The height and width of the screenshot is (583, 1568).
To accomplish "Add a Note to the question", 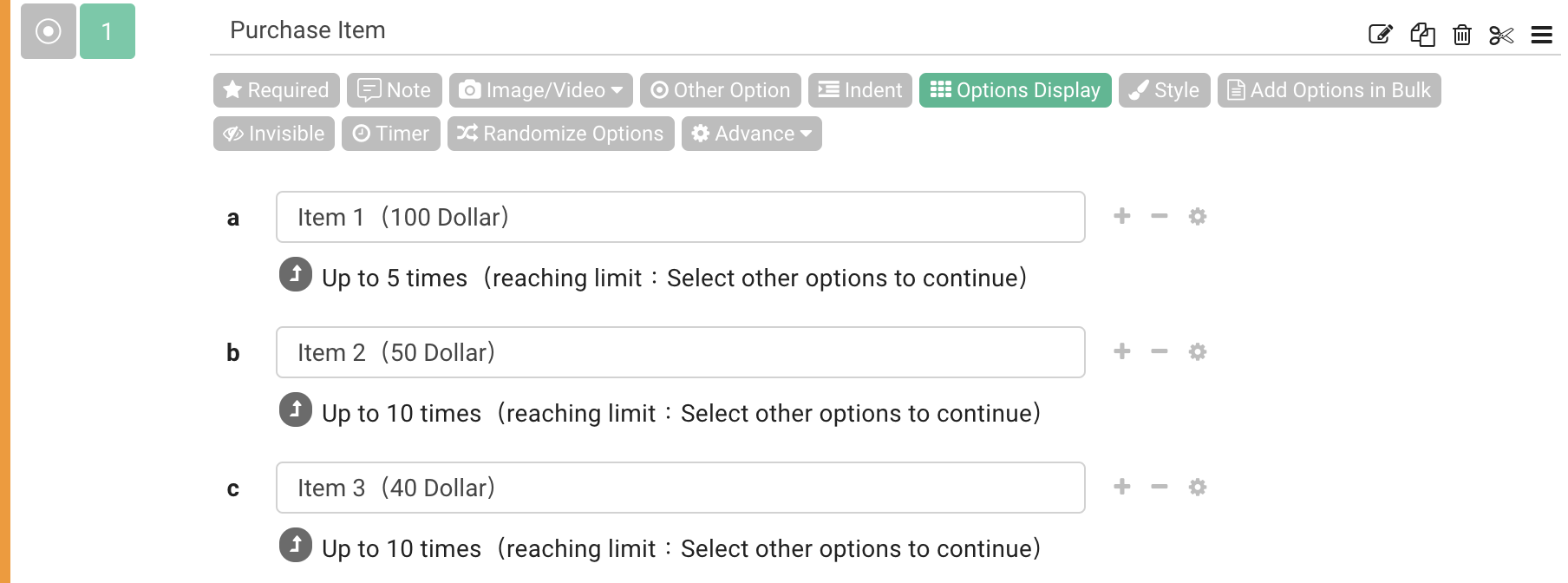I will point(395,89).
